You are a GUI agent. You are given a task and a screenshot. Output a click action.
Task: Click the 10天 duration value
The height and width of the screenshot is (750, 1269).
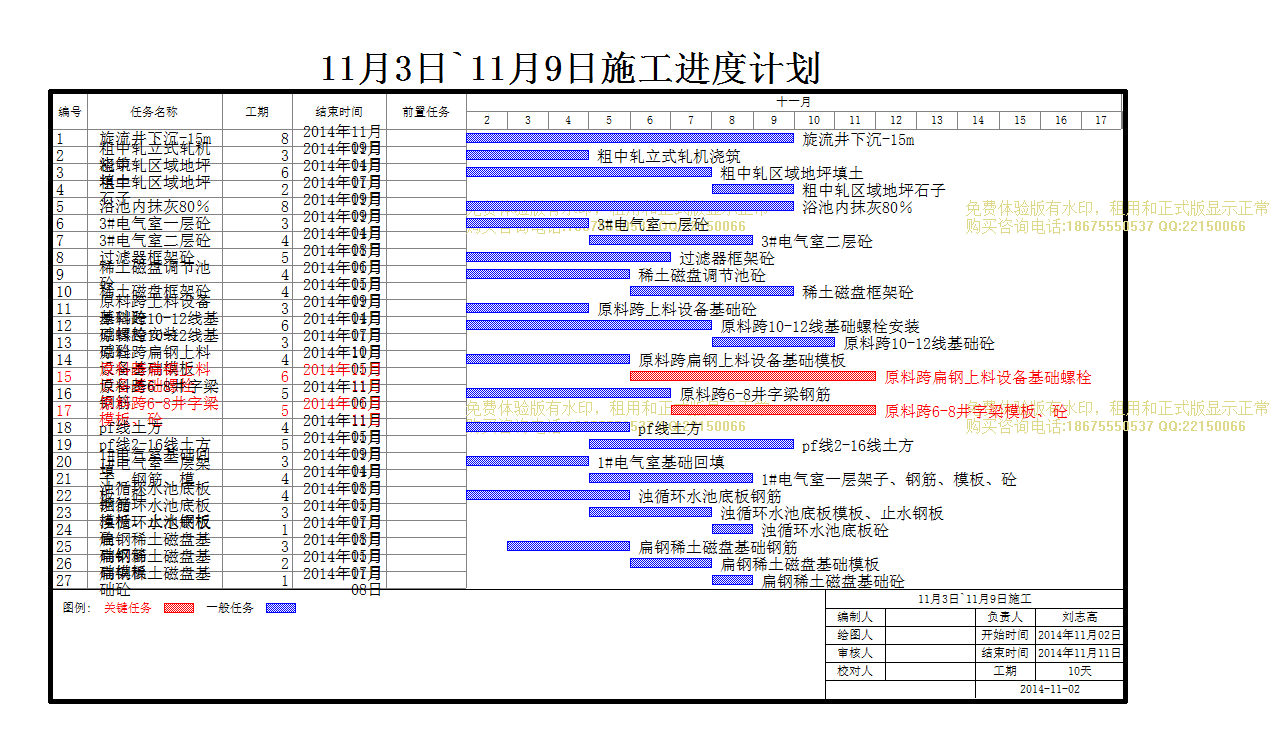pyautogui.click(x=1080, y=671)
